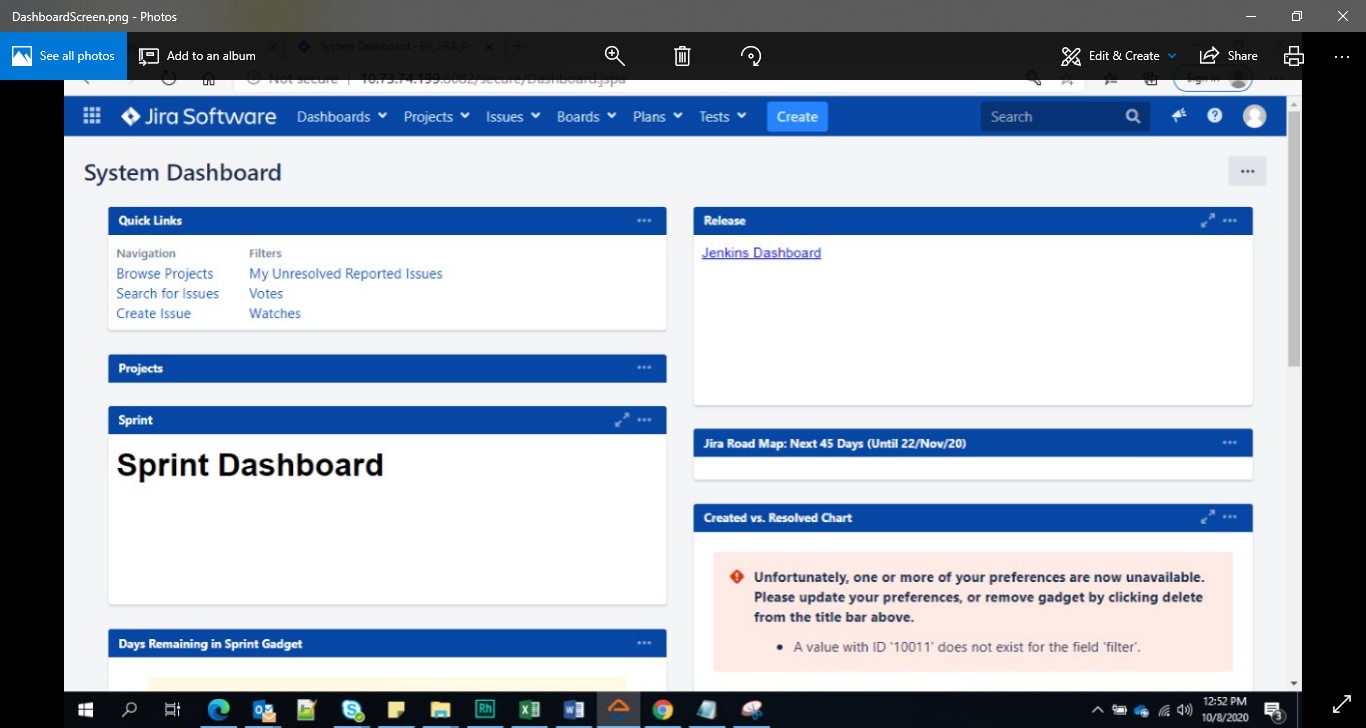Open the Jira app switcher grid icon
Image resolution: width=1366 pixels, height=728 pixels.
tap(92, 116)
